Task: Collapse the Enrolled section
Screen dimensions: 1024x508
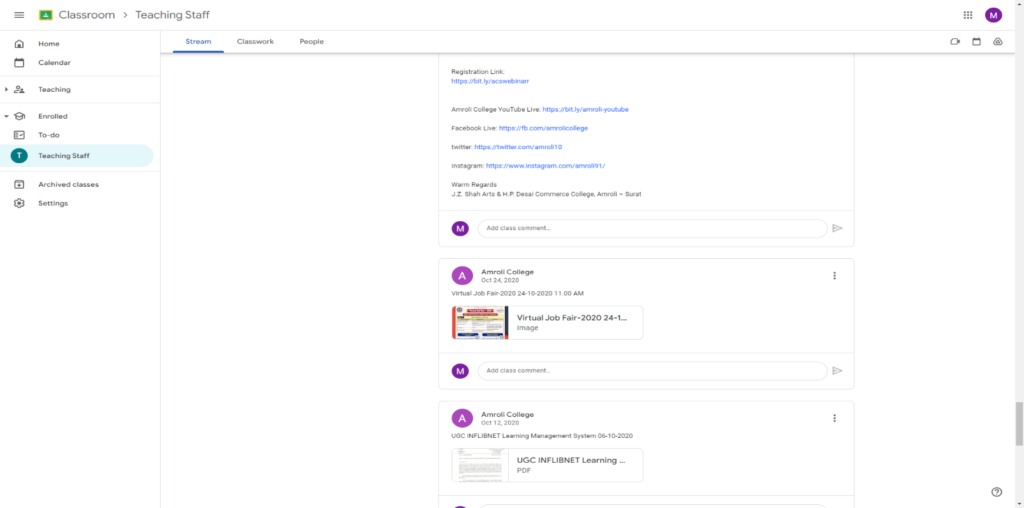Action: pos(6,116)
